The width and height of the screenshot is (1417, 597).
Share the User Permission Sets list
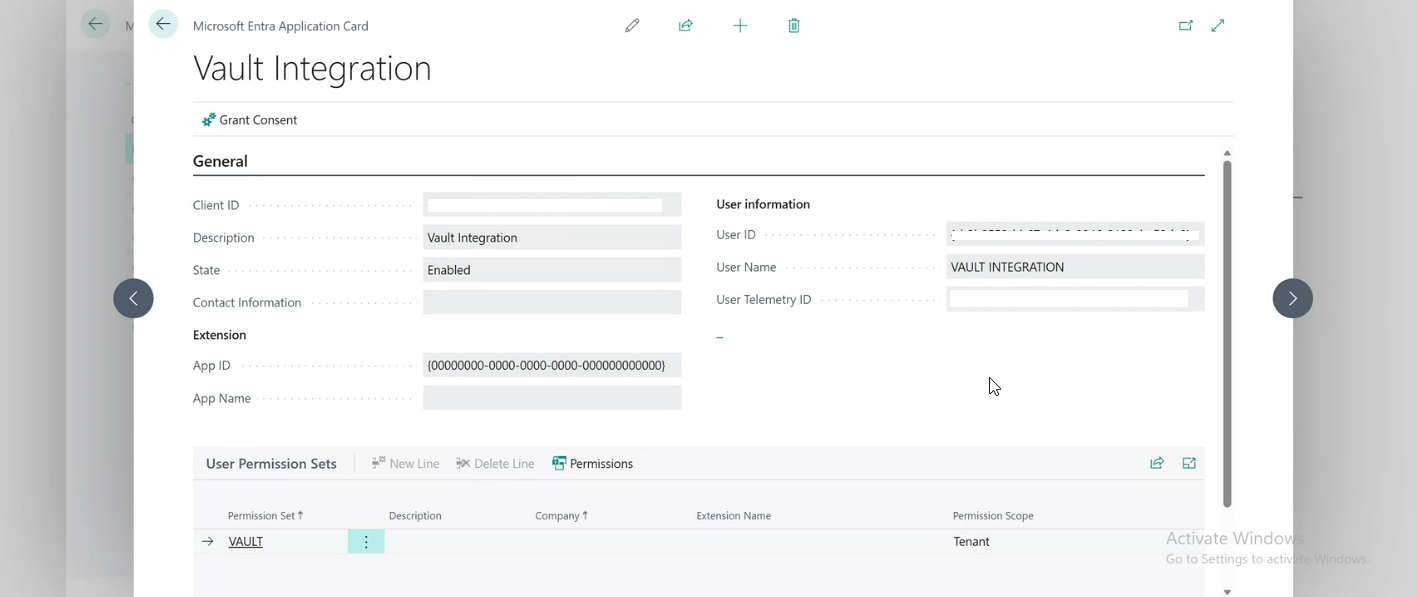1157,463
